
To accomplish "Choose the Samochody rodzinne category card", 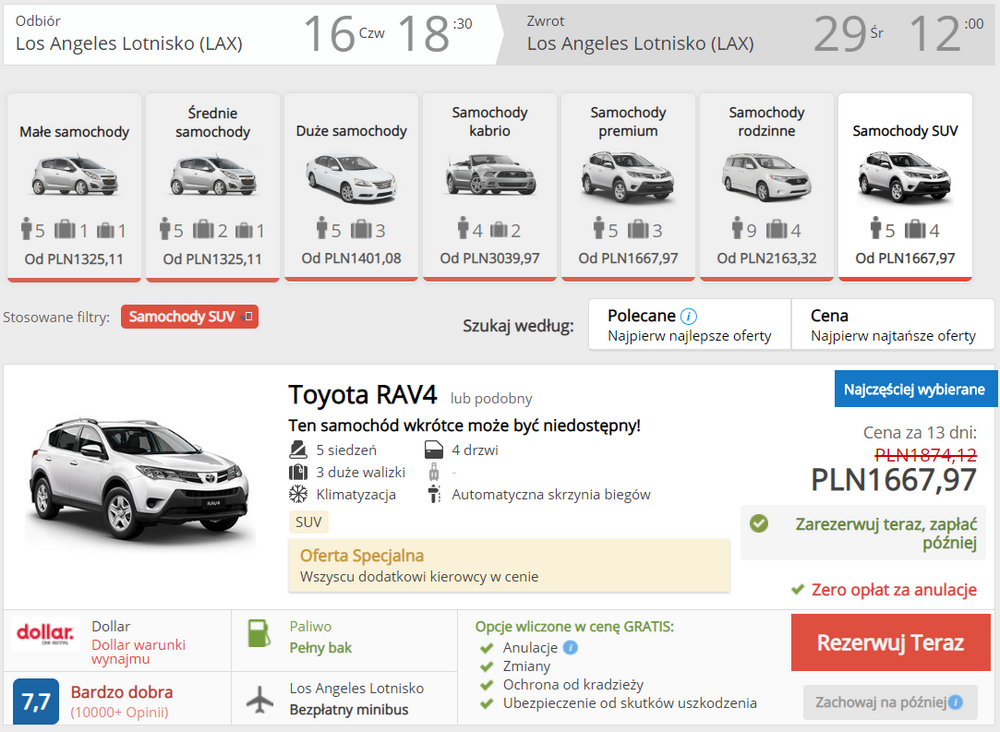I will 767,186.
